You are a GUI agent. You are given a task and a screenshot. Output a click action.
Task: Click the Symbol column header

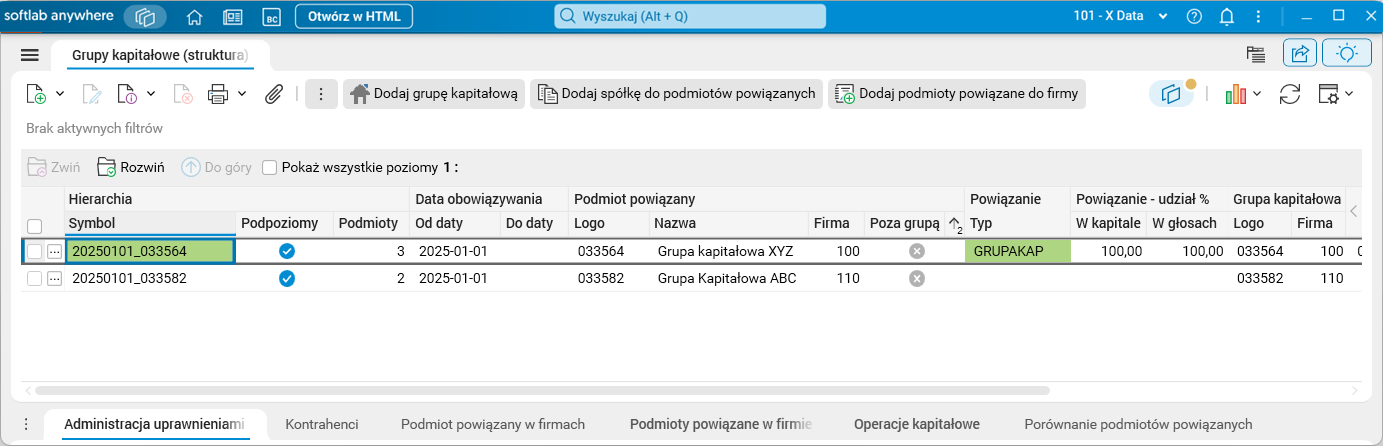click(150, 224)
